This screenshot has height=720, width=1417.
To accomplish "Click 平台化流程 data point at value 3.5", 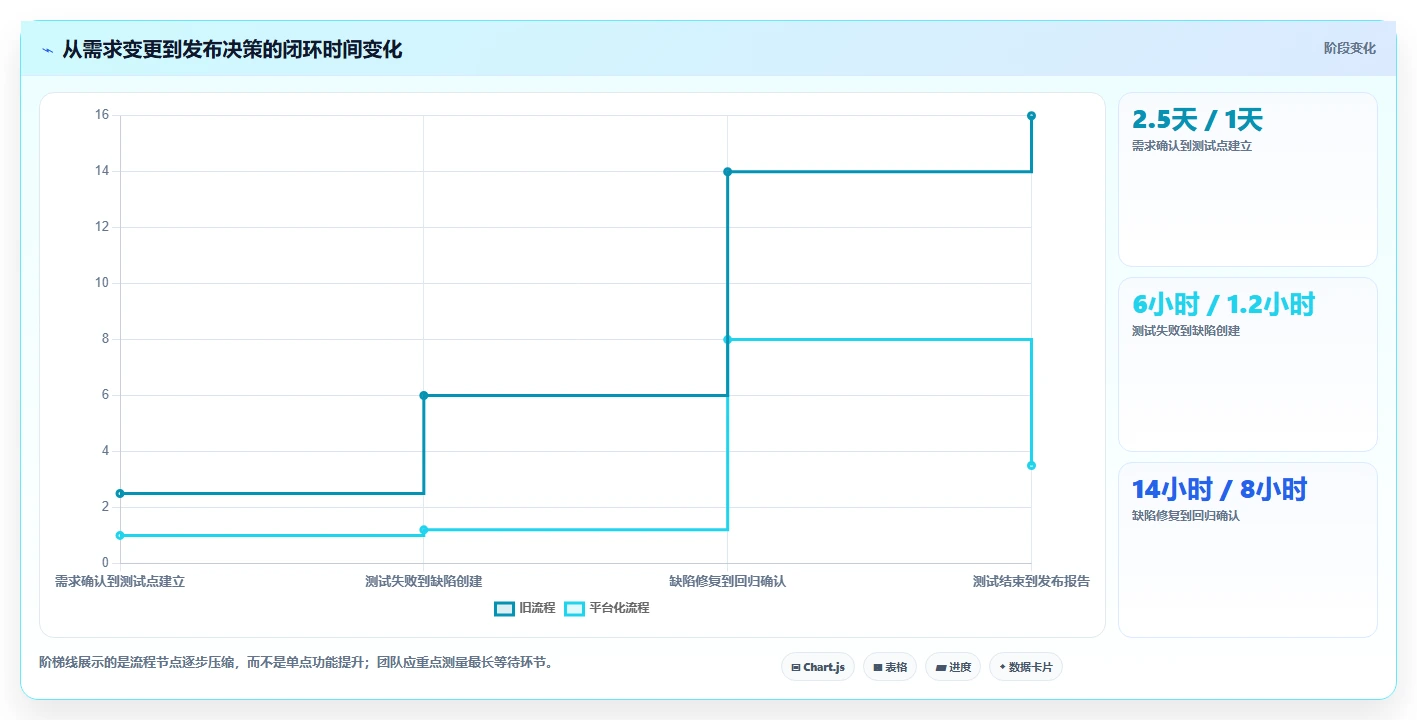I will 1031,465.
